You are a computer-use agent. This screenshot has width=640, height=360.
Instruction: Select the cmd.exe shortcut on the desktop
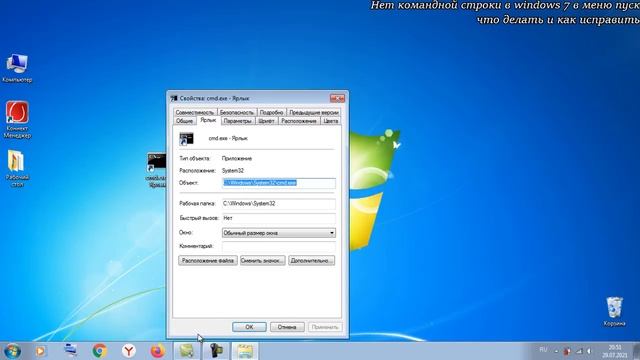(x=157, y=170)
